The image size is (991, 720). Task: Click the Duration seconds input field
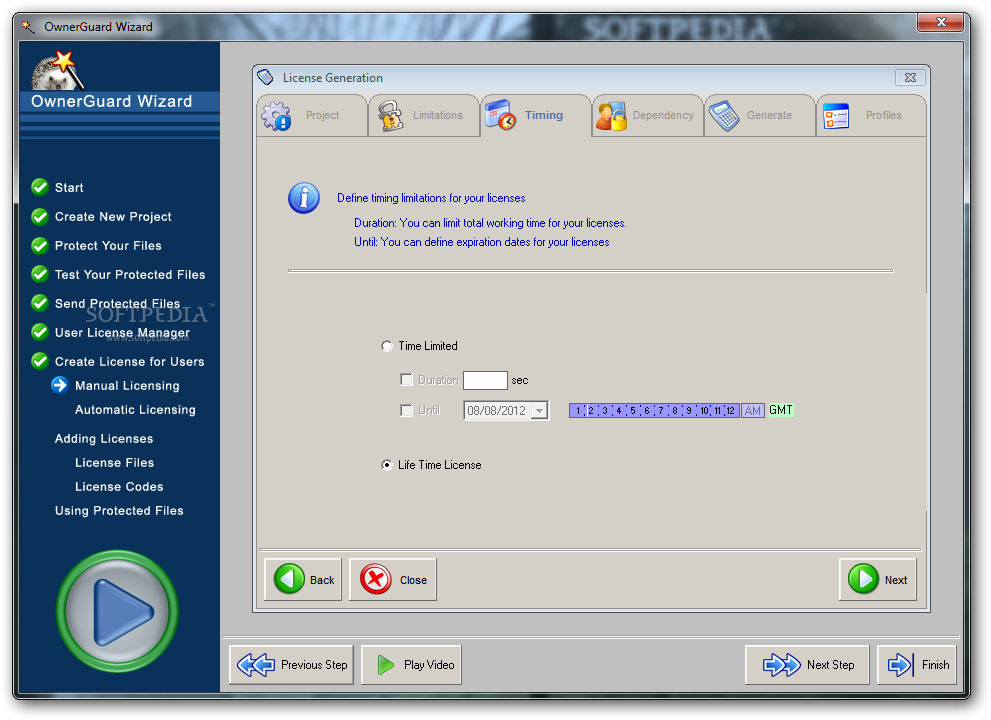point(485,381)
